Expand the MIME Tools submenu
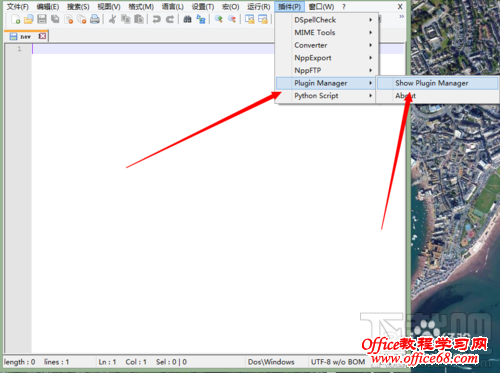500x373 pixels. [x=327, y=33]
